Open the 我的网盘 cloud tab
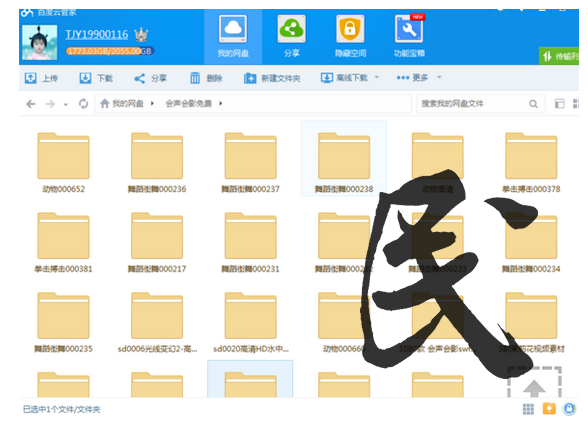Image resolution: width=588 pixels, height=429 pixels. [x=233, y=37]
